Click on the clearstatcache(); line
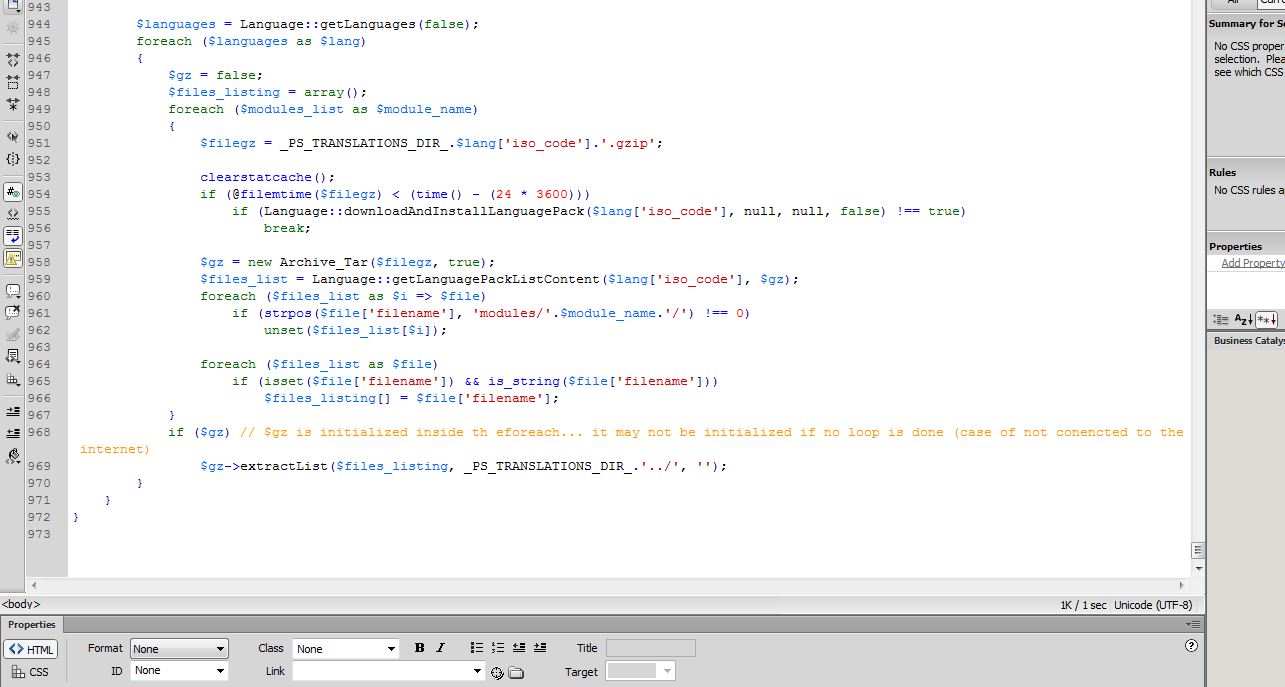Viewport: 1285px width, 687px height. [268, 177]
